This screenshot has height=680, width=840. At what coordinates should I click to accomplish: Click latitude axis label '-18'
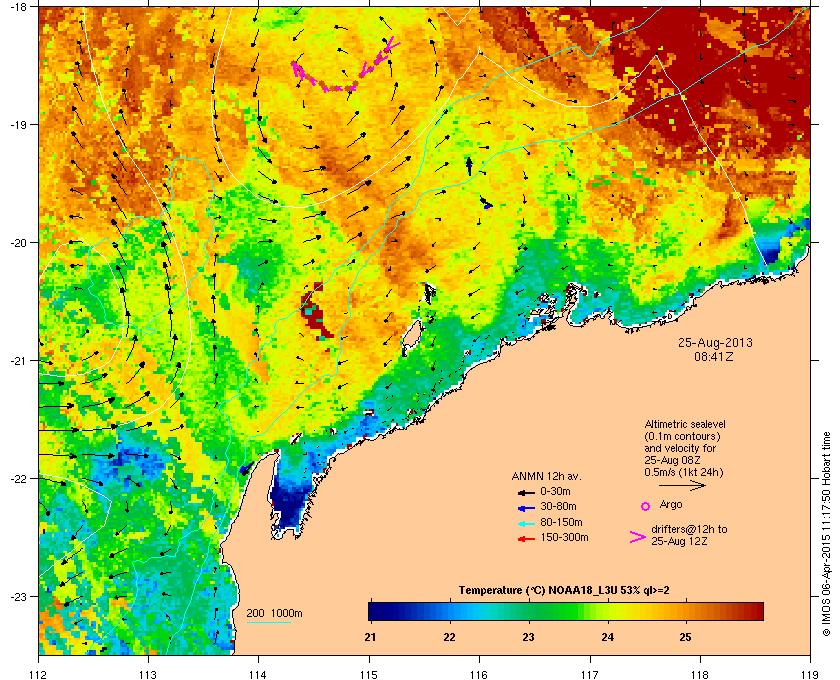click(x=18, y=7)
